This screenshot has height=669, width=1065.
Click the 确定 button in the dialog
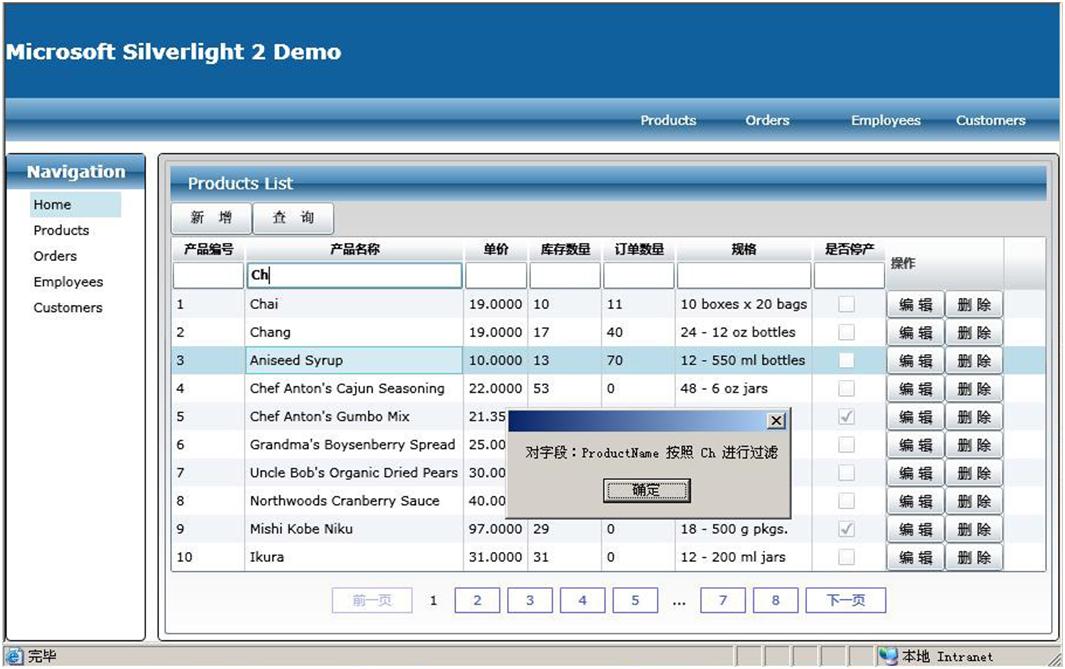tap(647, 490)
